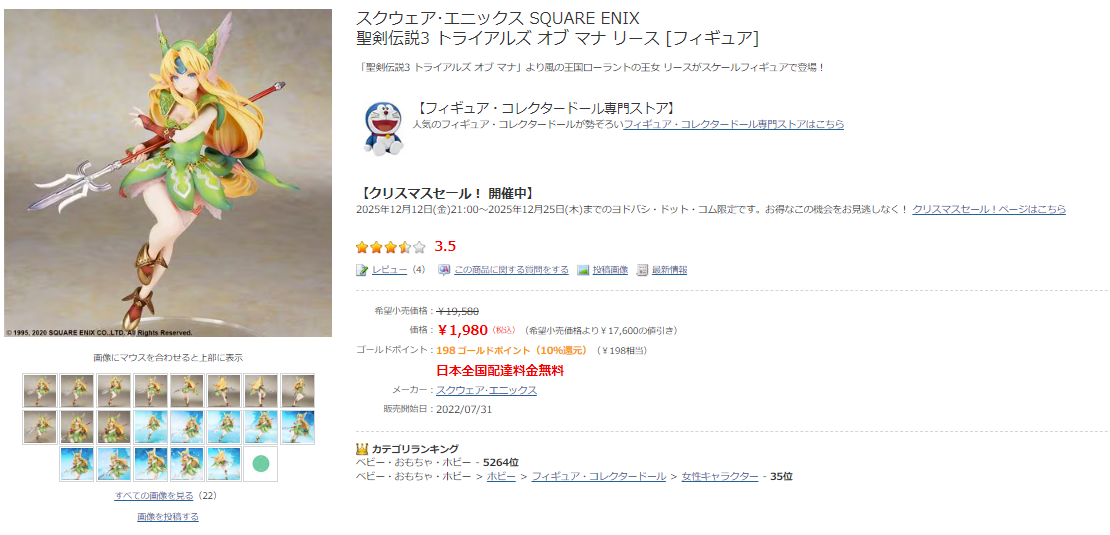The image size is (1110, 535).
Task: Open ホビー category breadcrumb link
Action: 501,476
